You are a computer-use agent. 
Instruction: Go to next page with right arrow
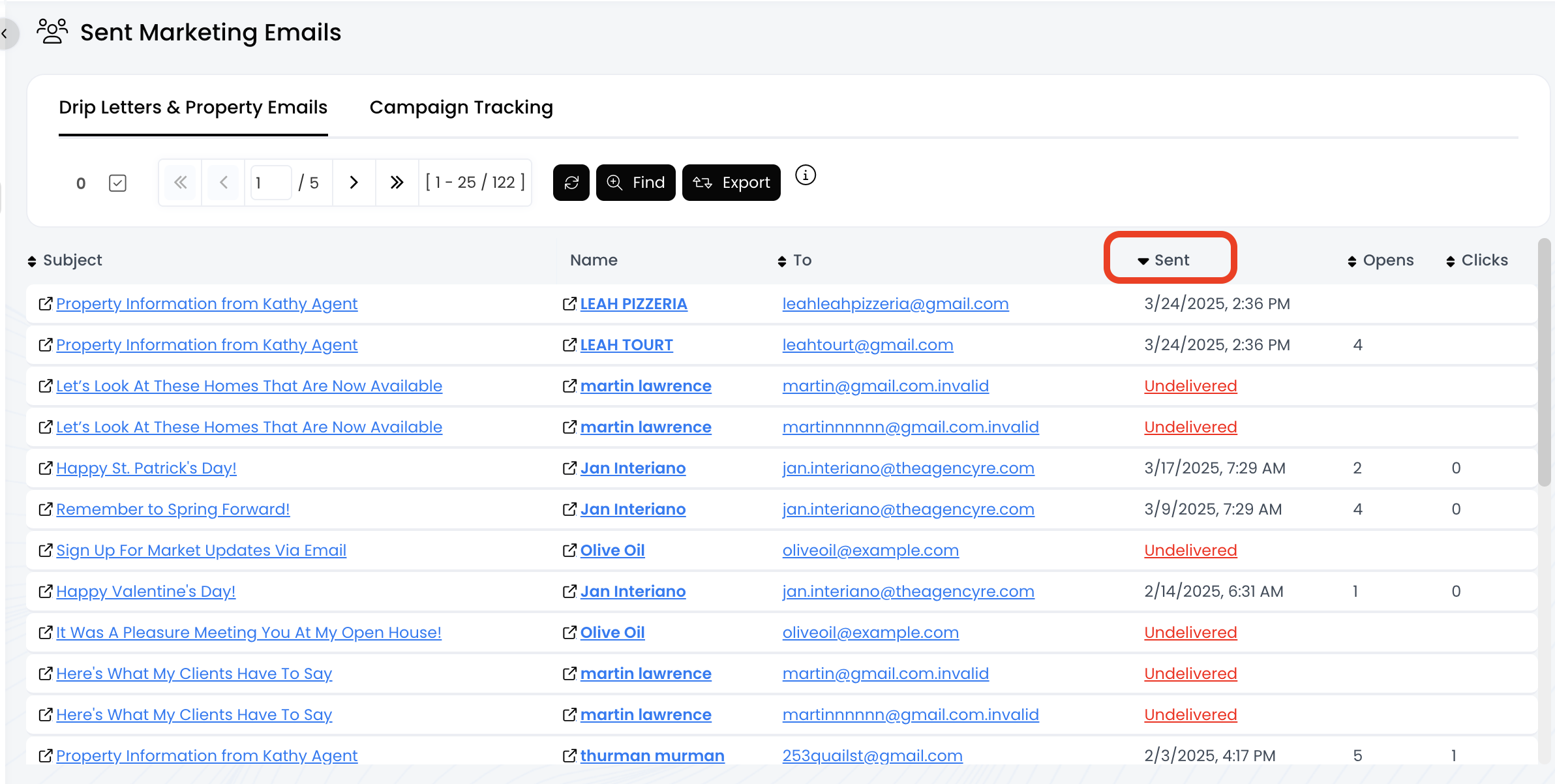click(x=354, y=183)
